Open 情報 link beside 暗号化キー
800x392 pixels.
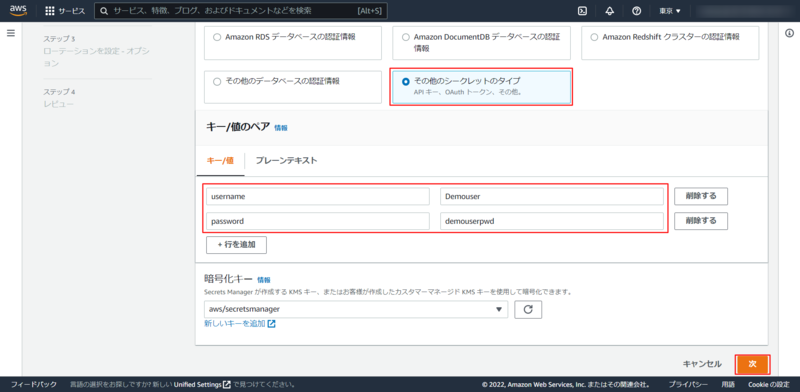coord(264,280)
